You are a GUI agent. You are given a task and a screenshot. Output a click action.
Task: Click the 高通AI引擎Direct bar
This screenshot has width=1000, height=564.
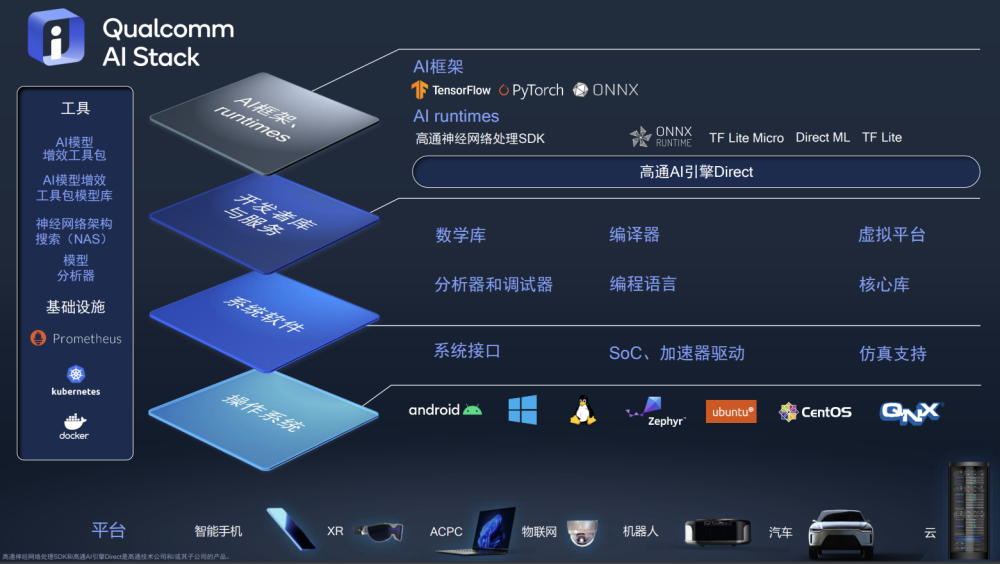click(x=696, y=172)
